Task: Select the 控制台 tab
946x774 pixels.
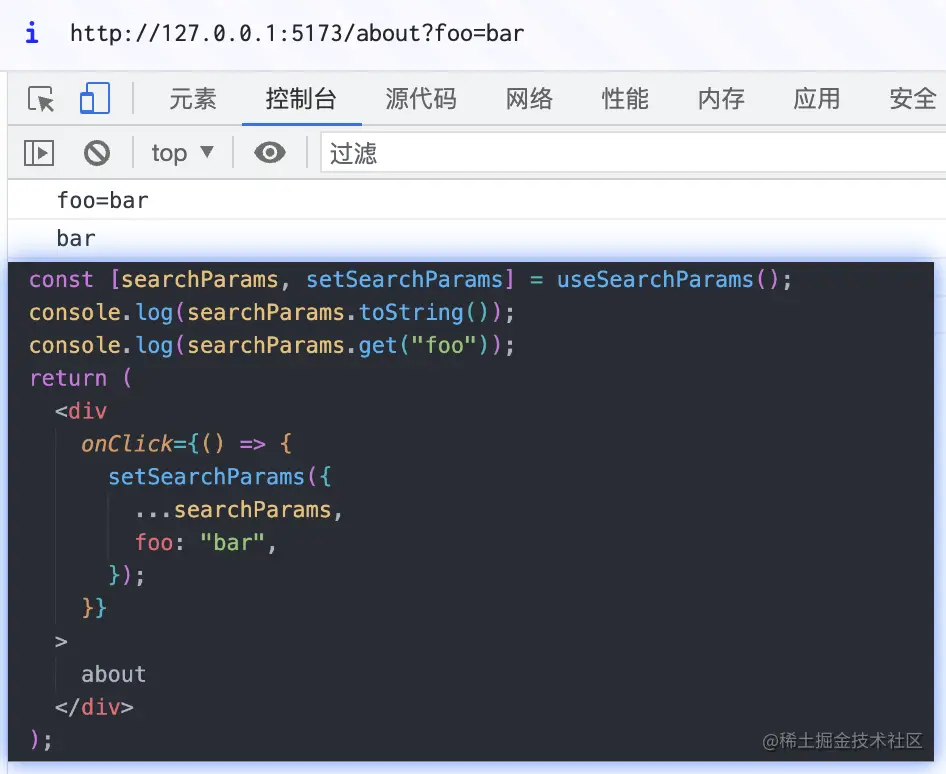Action: [301, 99]
